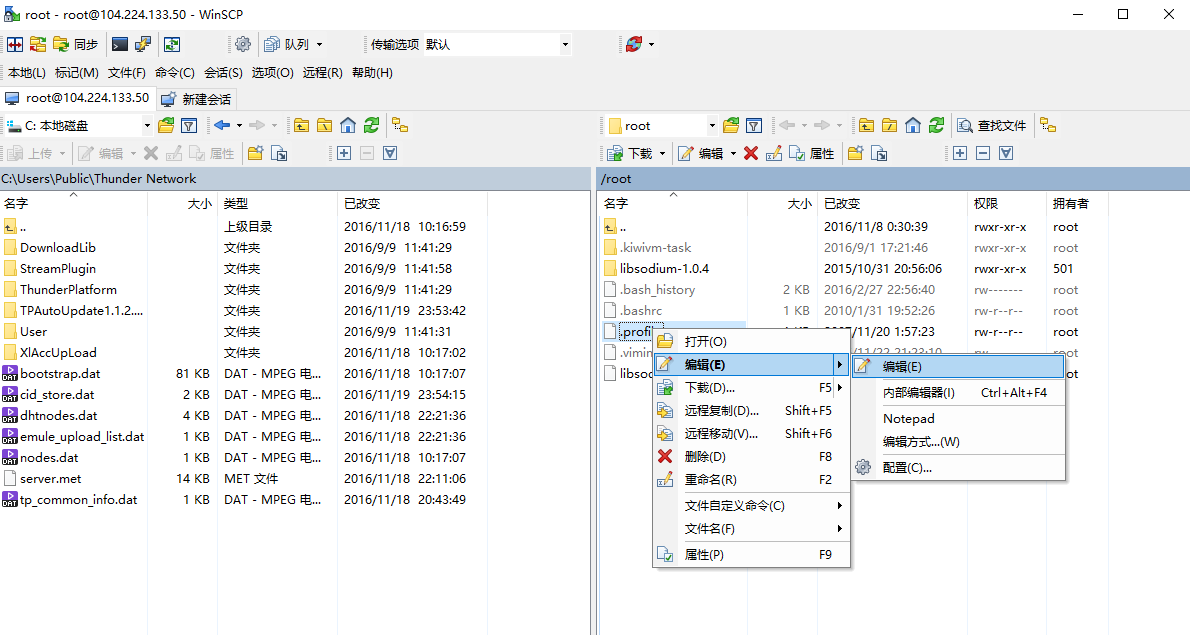Open the Preferences gear icon

point(243,45)
